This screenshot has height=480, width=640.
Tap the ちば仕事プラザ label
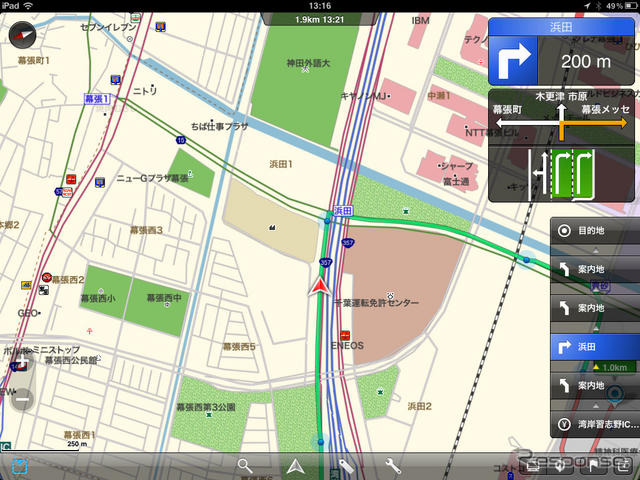pos(219,126)
